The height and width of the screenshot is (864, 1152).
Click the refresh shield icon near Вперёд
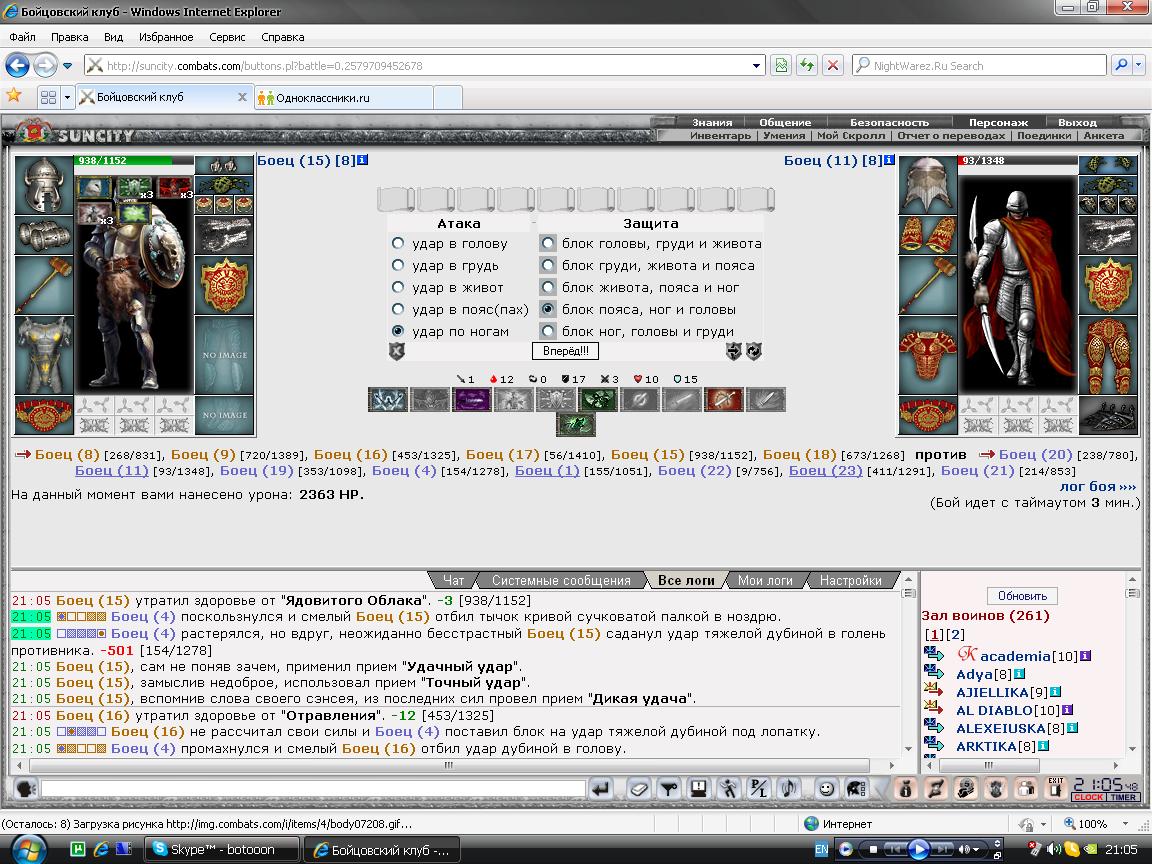tap(754, 351)
